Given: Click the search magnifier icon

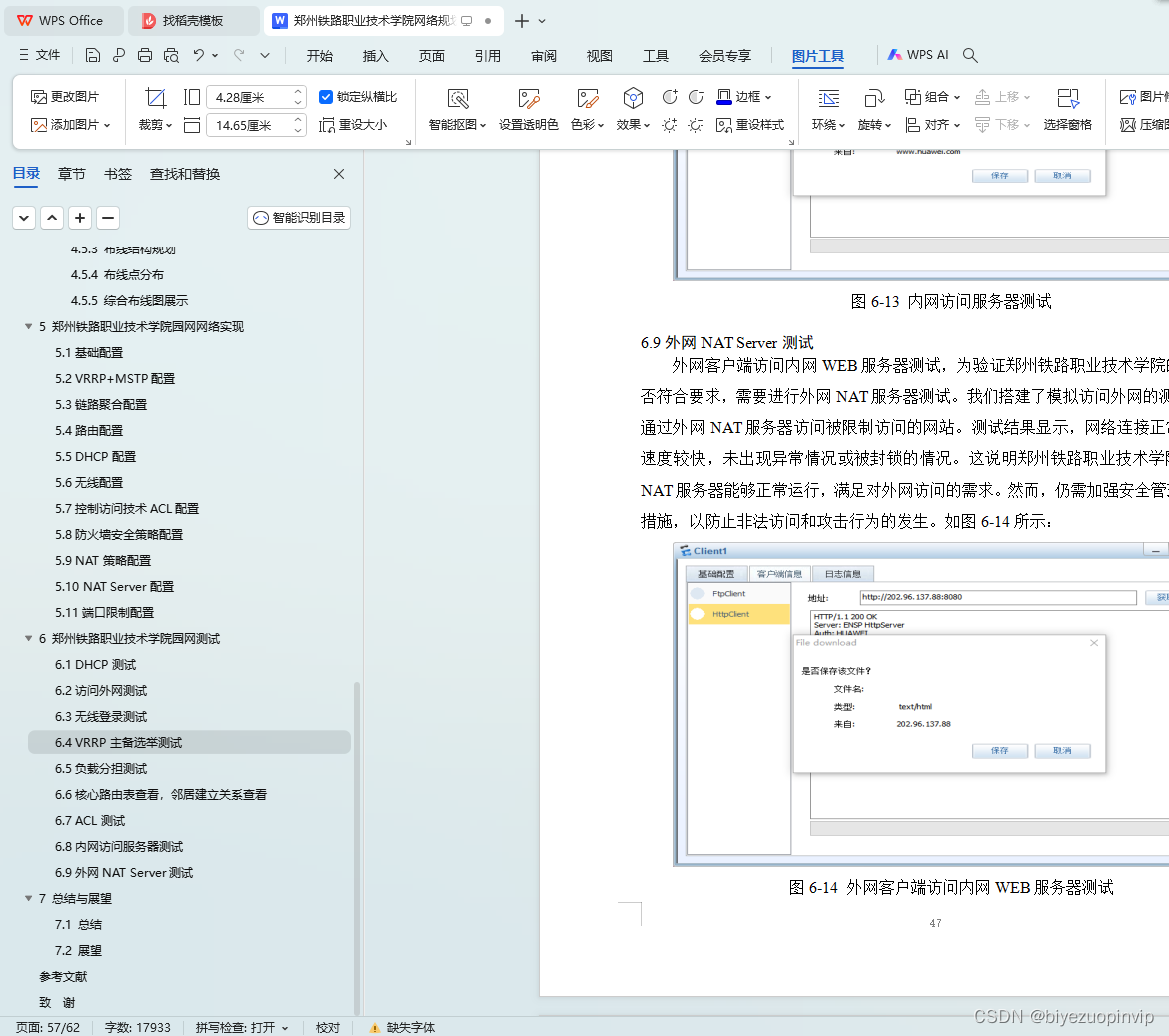Looking at the screenshot, I should point(970,55).
